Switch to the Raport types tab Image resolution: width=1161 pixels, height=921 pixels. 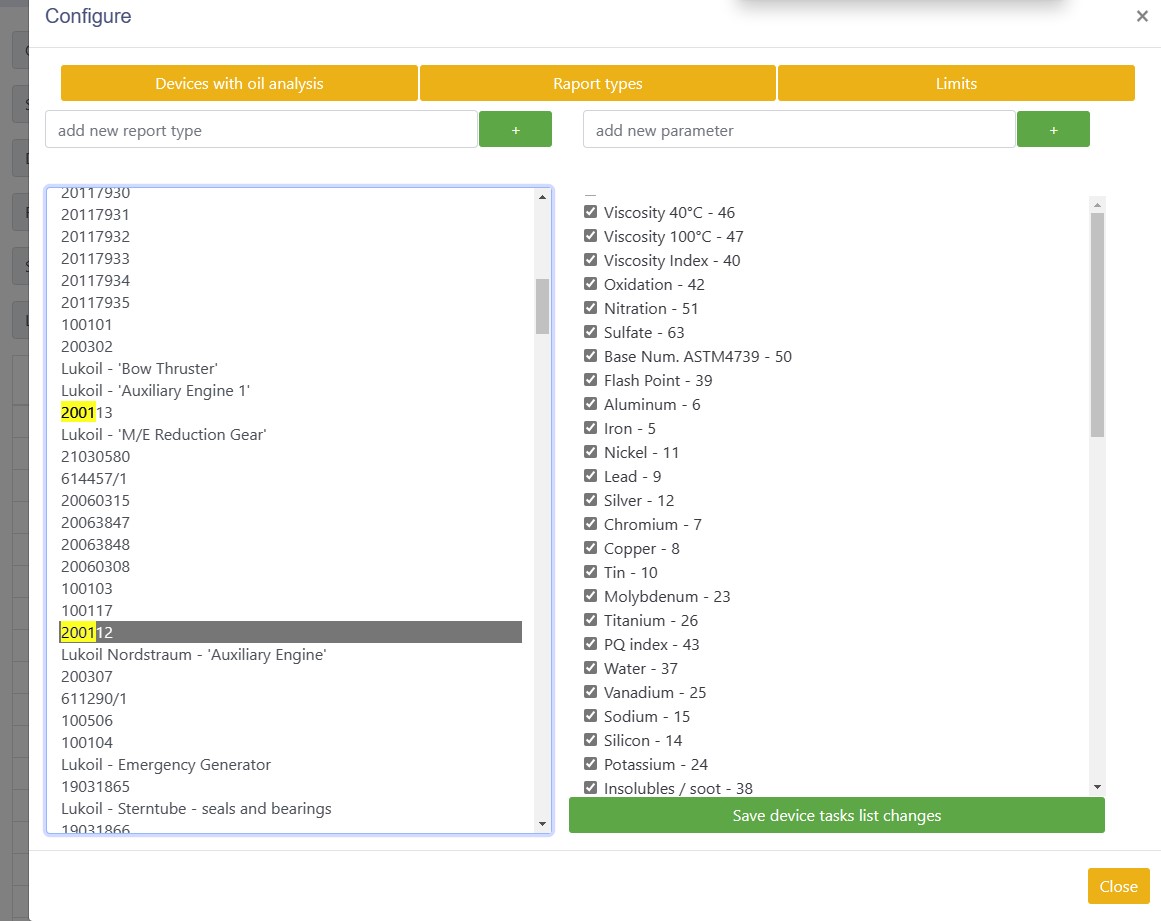tap(597, 83)
